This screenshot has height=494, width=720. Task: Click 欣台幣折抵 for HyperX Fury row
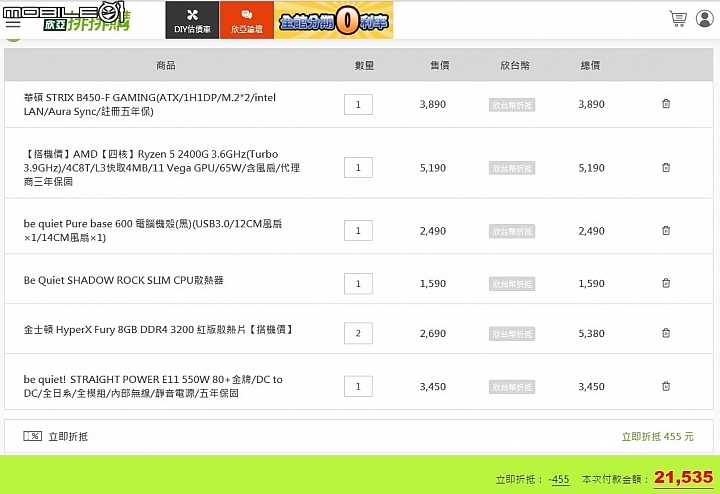click(x=512, y=334)
